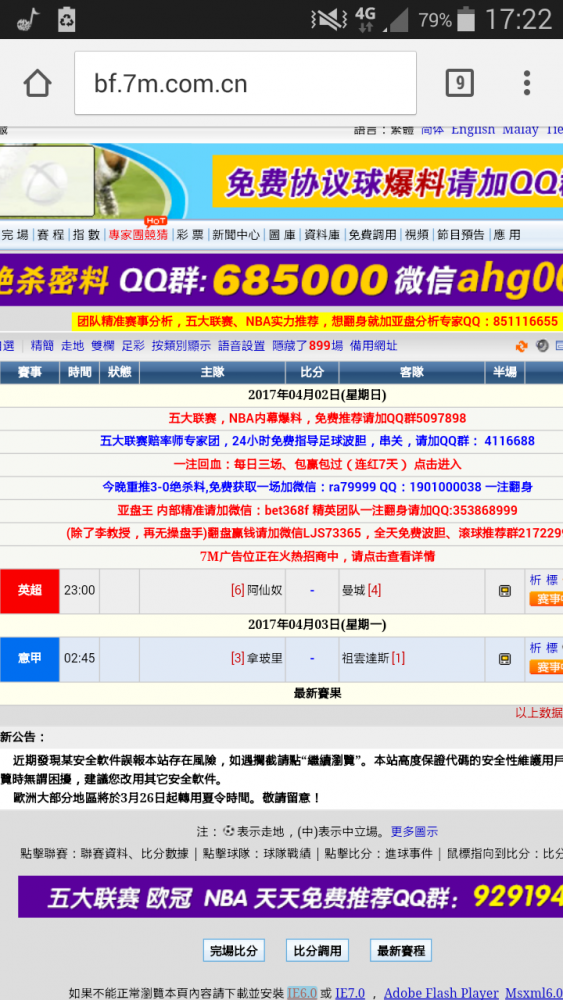The height and width of the screenshot is (1000, 563).
Task: Click away team 曼城
Action: tap(353, 591)
